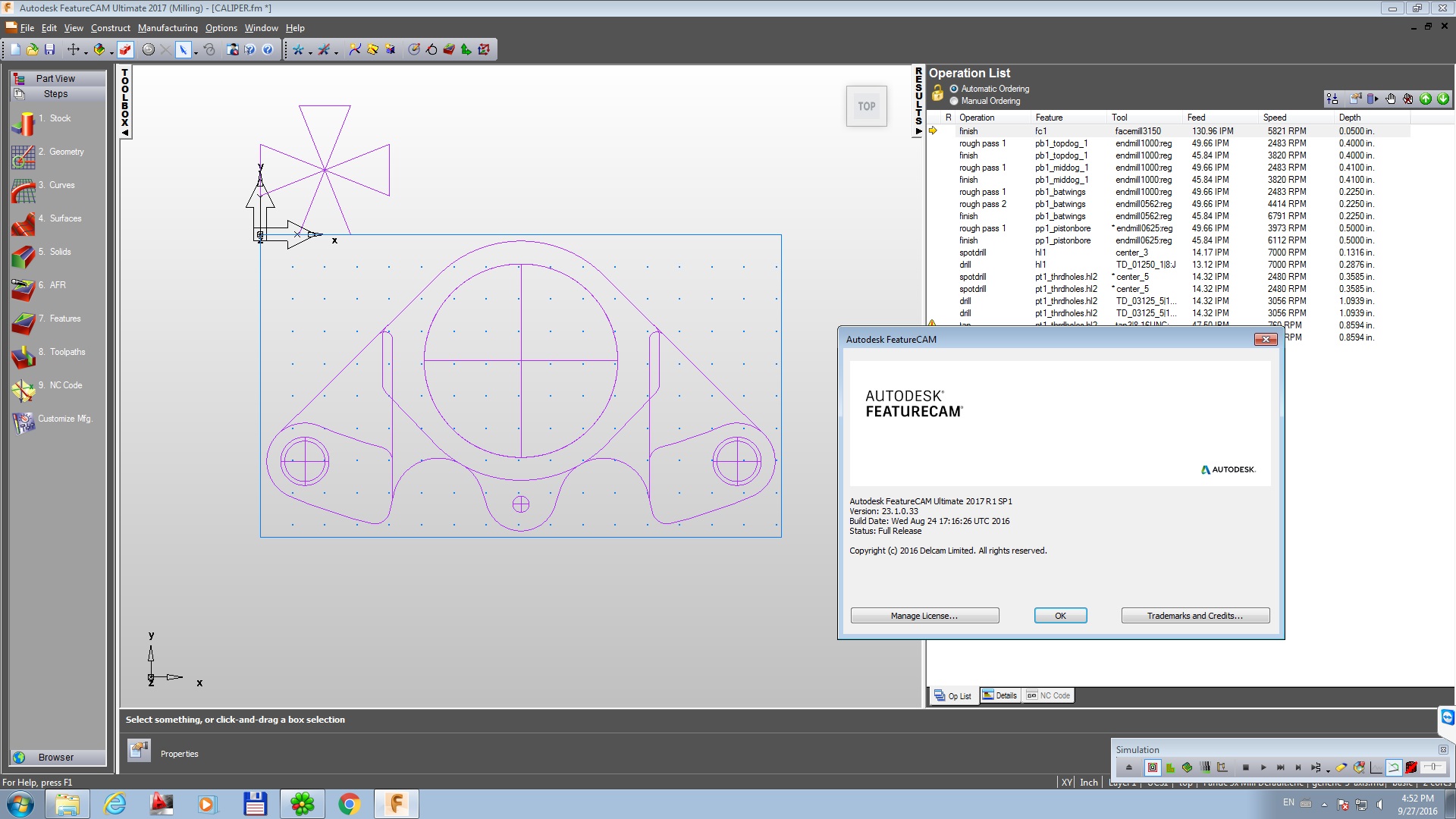Expand the snap star dropdown arrow
The image size is (1456, 819).
[x=310, y=52]
